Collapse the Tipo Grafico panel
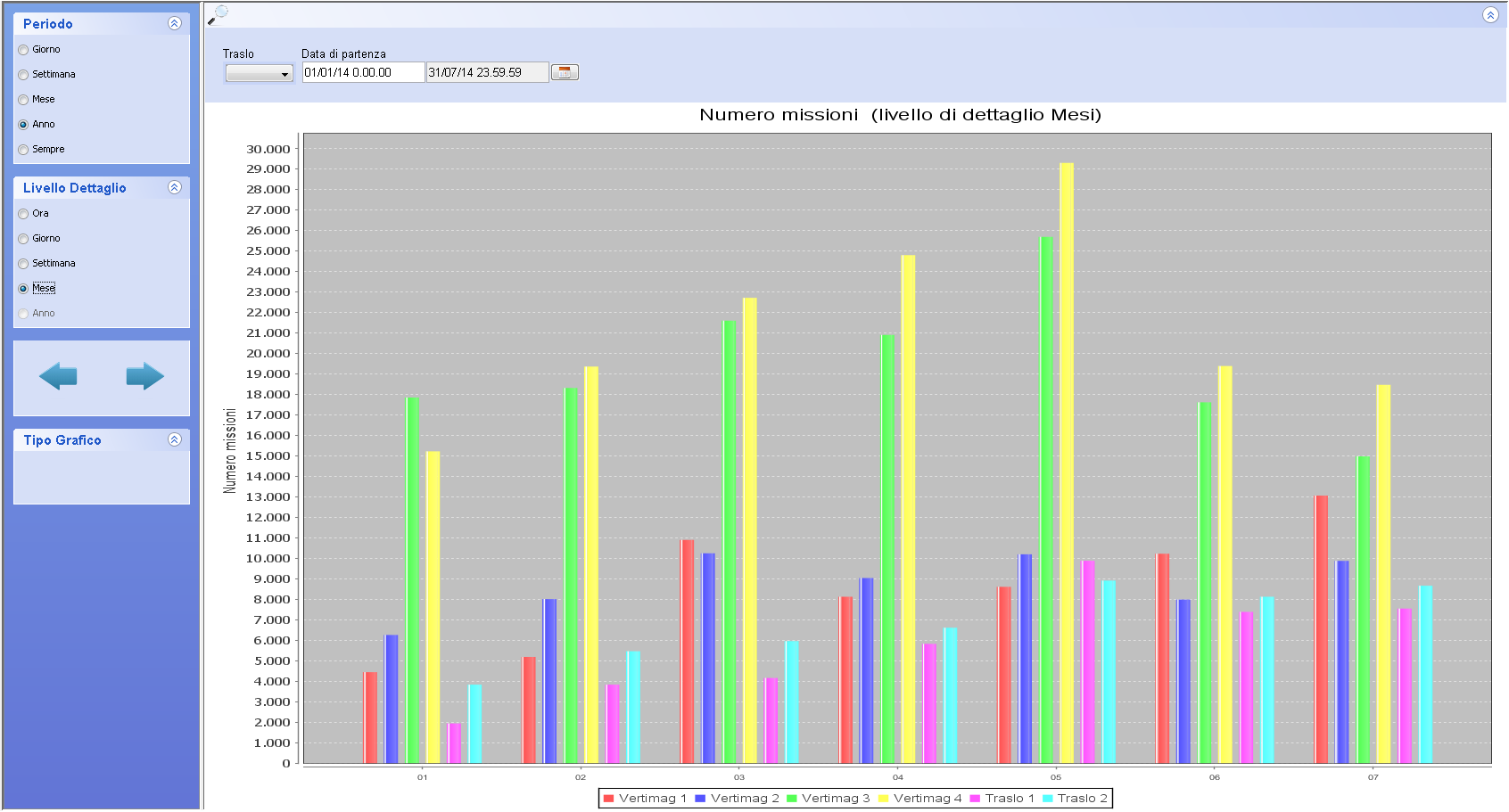1509x812 pixels. pyautogui.click(x=175, y=439)
